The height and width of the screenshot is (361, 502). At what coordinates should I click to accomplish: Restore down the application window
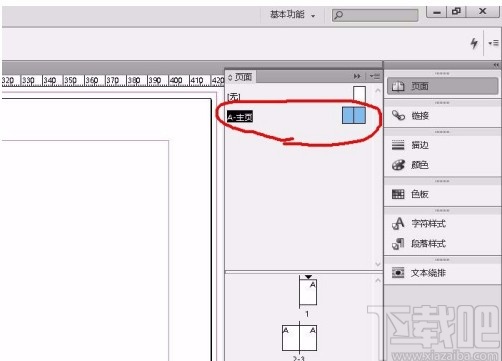(456, 12)
